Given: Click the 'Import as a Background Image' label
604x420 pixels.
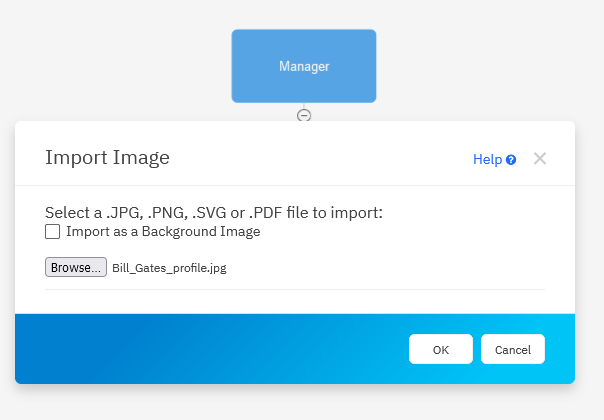Looking at the screenshot, I should coord(163,232).
